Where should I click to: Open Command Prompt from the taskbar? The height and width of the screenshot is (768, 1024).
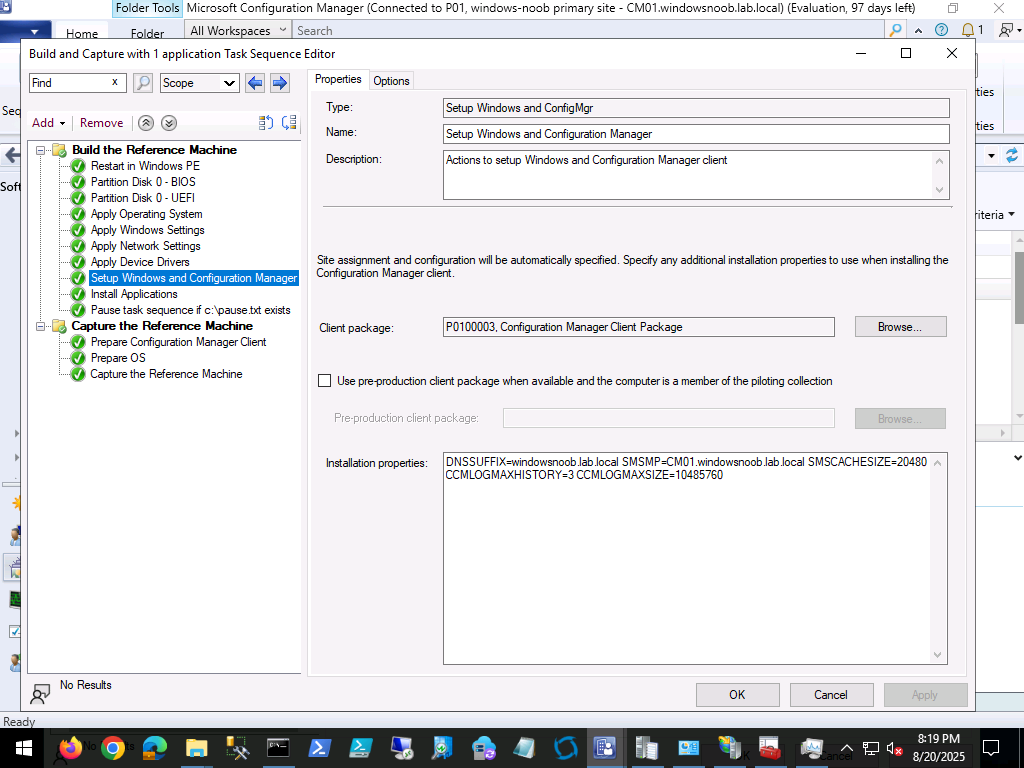[x=278, y=747]
